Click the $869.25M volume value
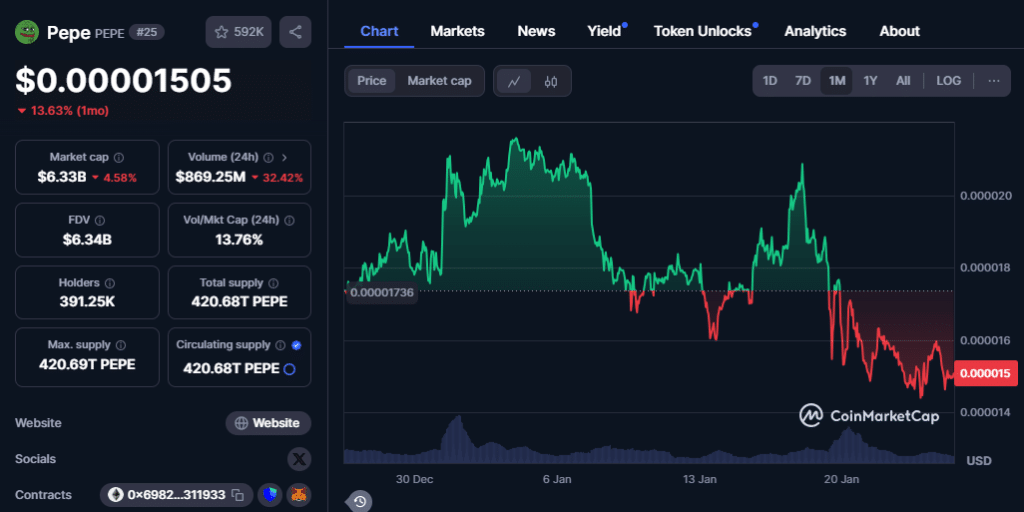 click(210, 177)
